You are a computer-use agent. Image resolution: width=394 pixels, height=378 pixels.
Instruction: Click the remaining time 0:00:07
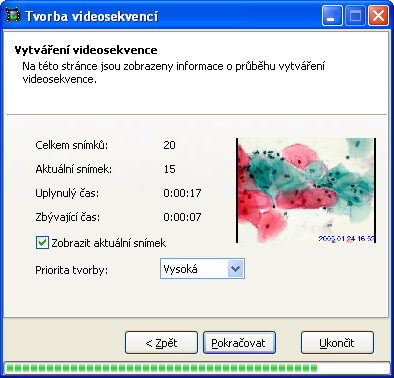coord(182,217)
